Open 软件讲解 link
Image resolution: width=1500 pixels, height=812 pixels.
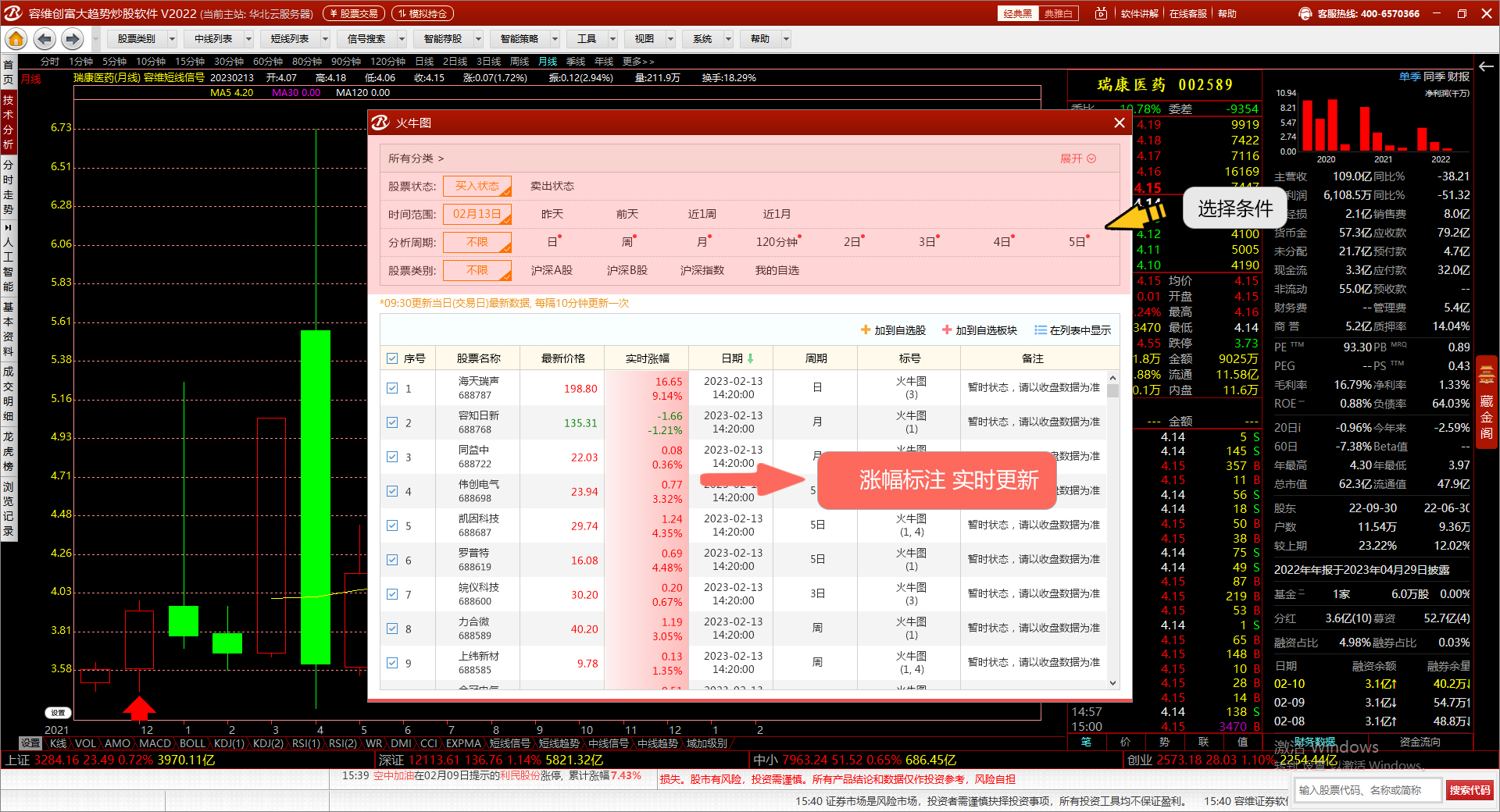(x=1139, y=13)
